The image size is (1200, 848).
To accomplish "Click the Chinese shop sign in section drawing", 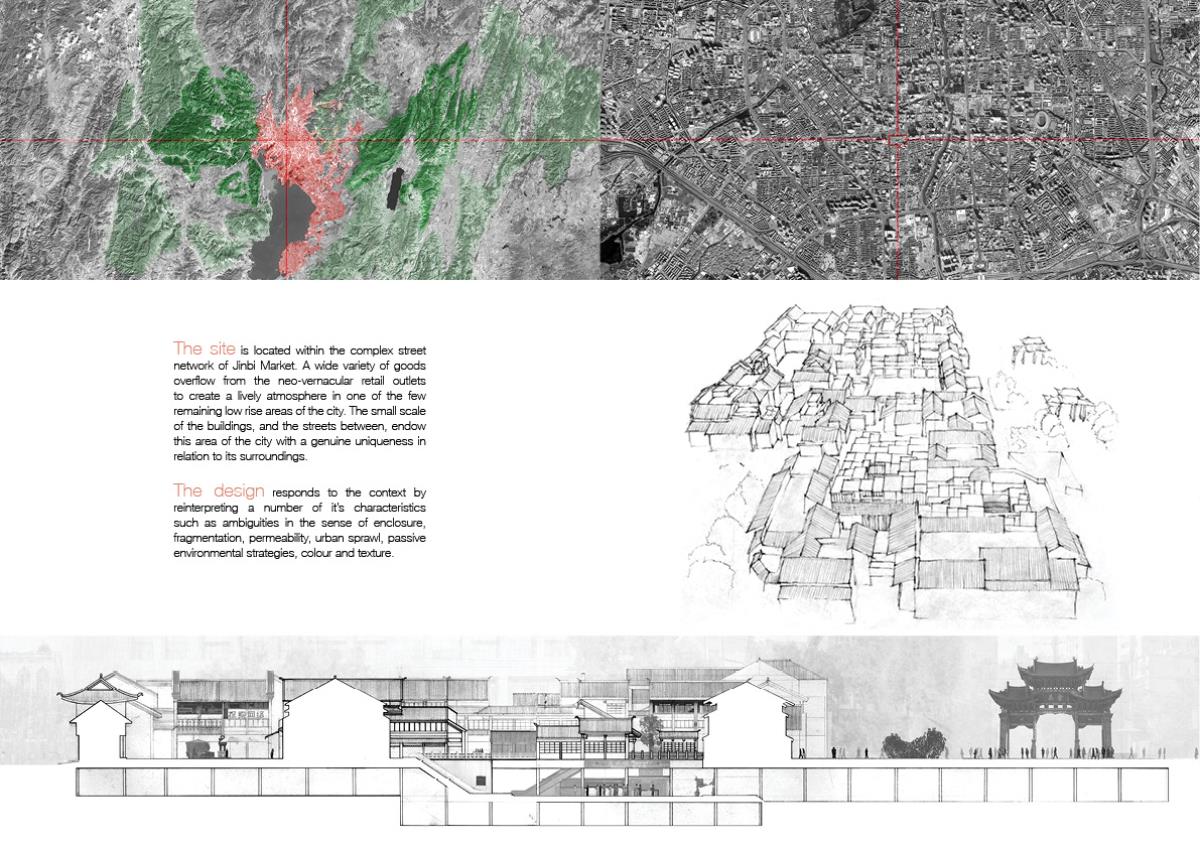I will (x=247, y=714).
